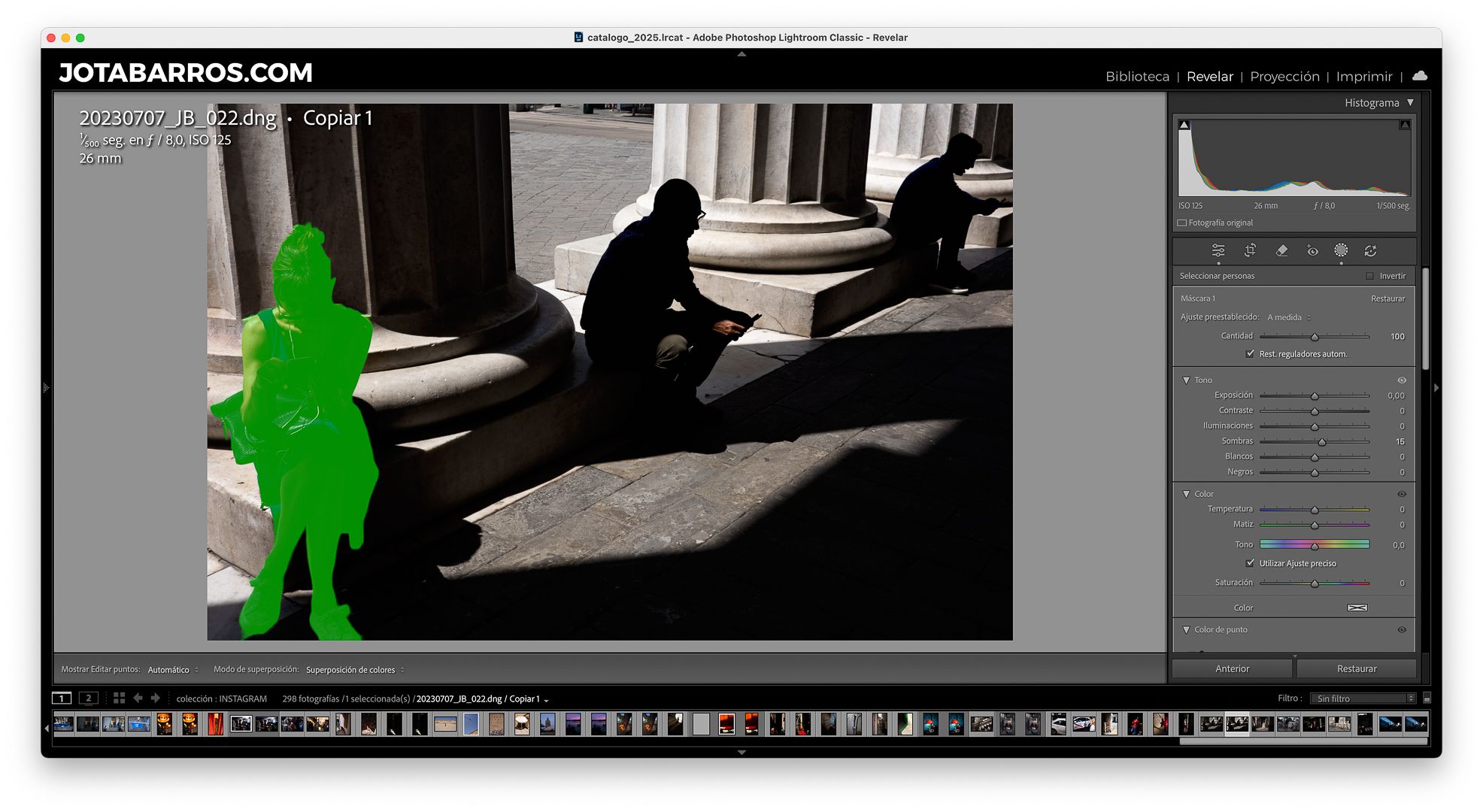Go to next photo with right arrow
Image resolution: width=1483 pixels, height=812 pixels.
point(156,698)
